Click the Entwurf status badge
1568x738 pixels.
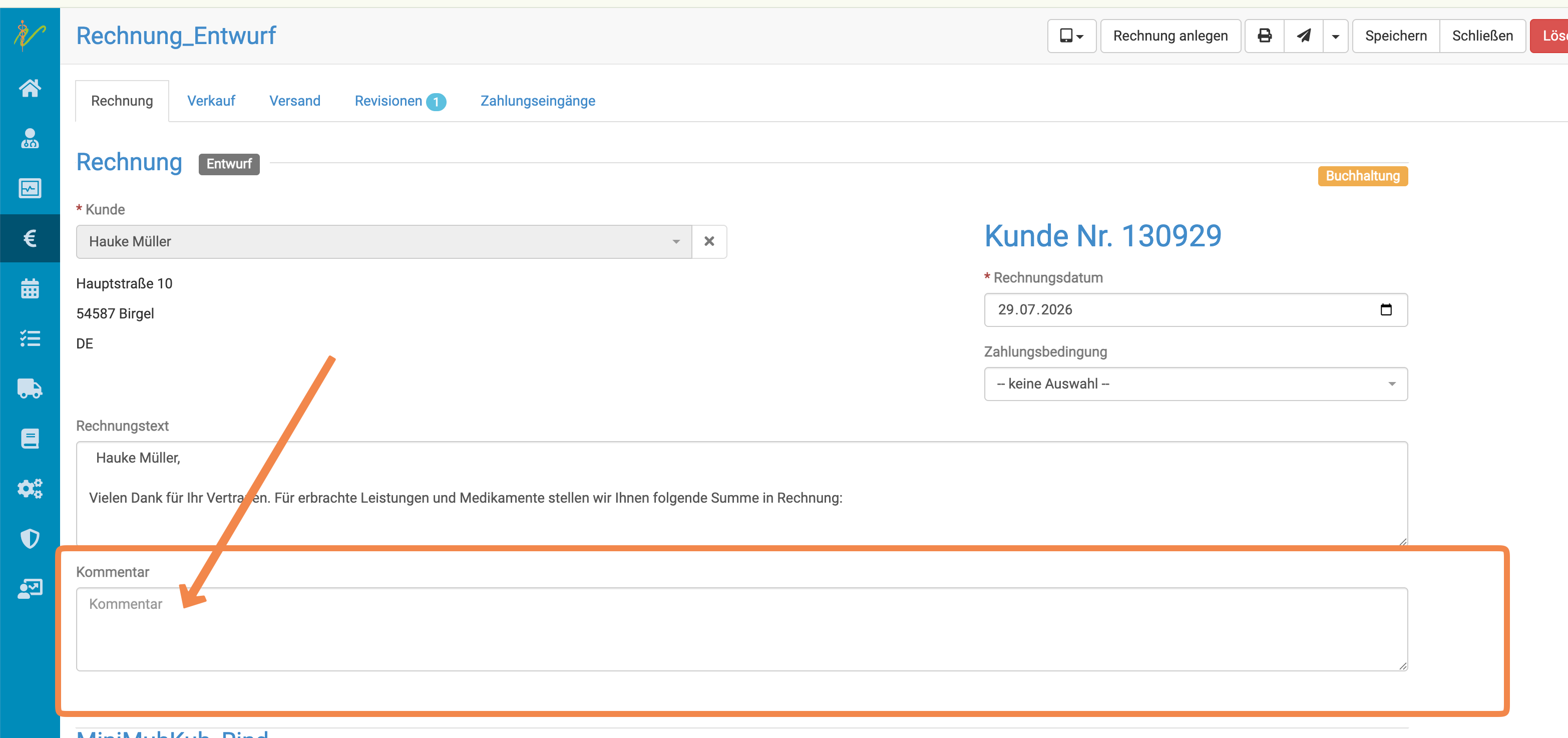coord(229,164)
